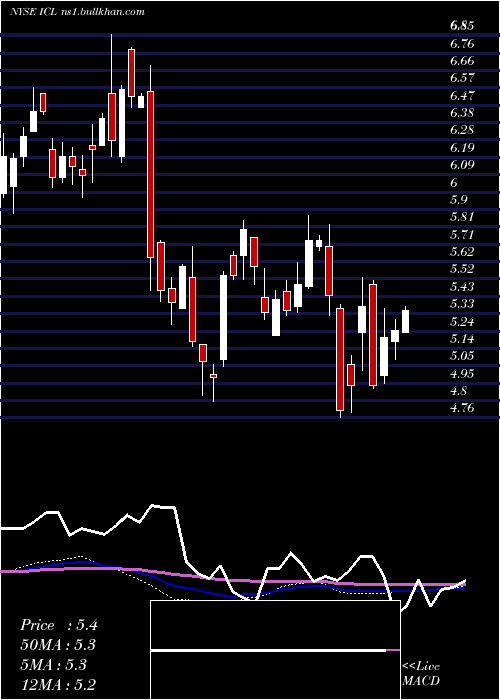Click the 4.76 price axis label
The height and width of the screenshot is (700, 500).
coord(462,408)
